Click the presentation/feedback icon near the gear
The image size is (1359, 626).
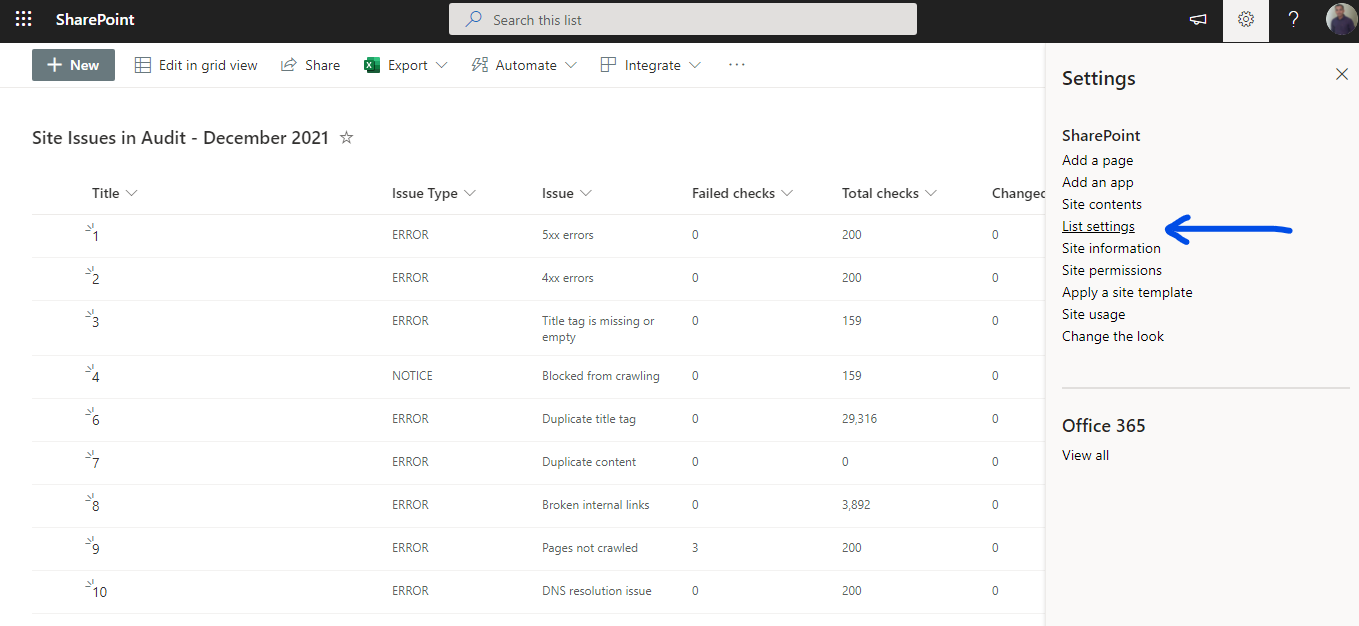click(1197, 19)
